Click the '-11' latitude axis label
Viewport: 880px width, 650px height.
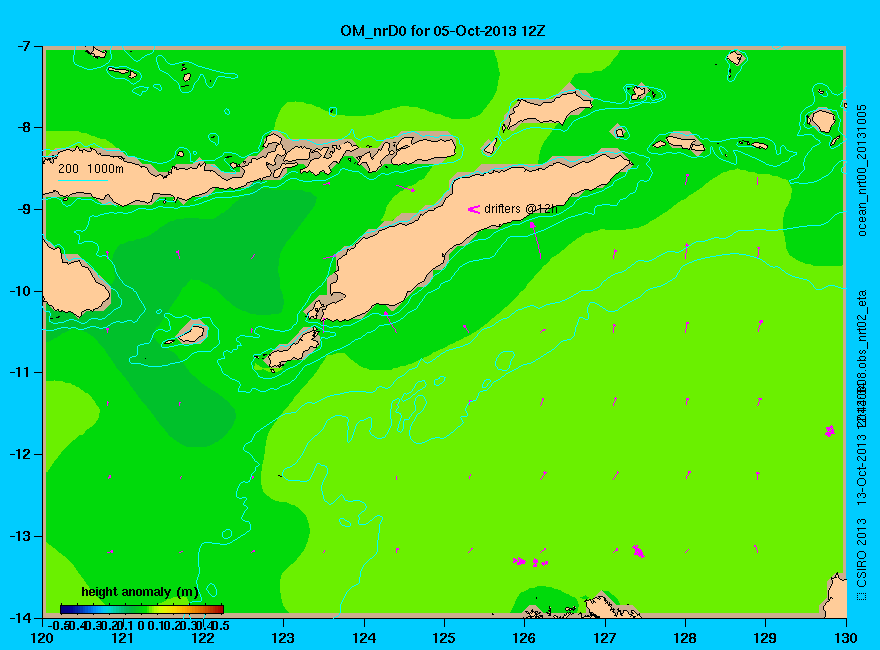[19, 372]
